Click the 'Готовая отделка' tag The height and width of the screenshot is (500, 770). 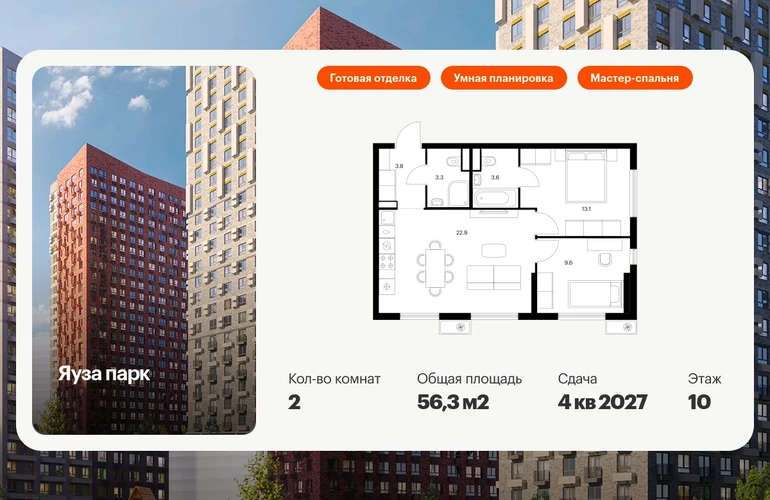(373, 78)
